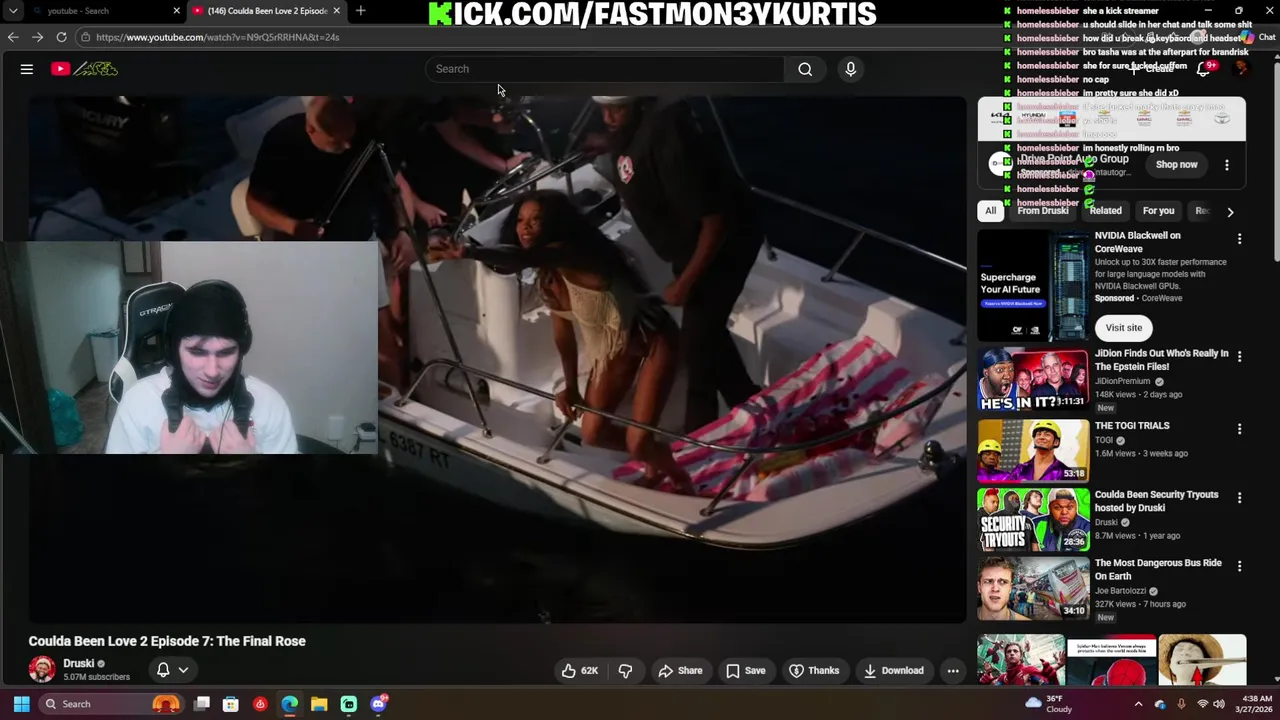This screenshot has width=1280, height=720.
Task: Open Discord from the taskbar
Action: point(378,704)
